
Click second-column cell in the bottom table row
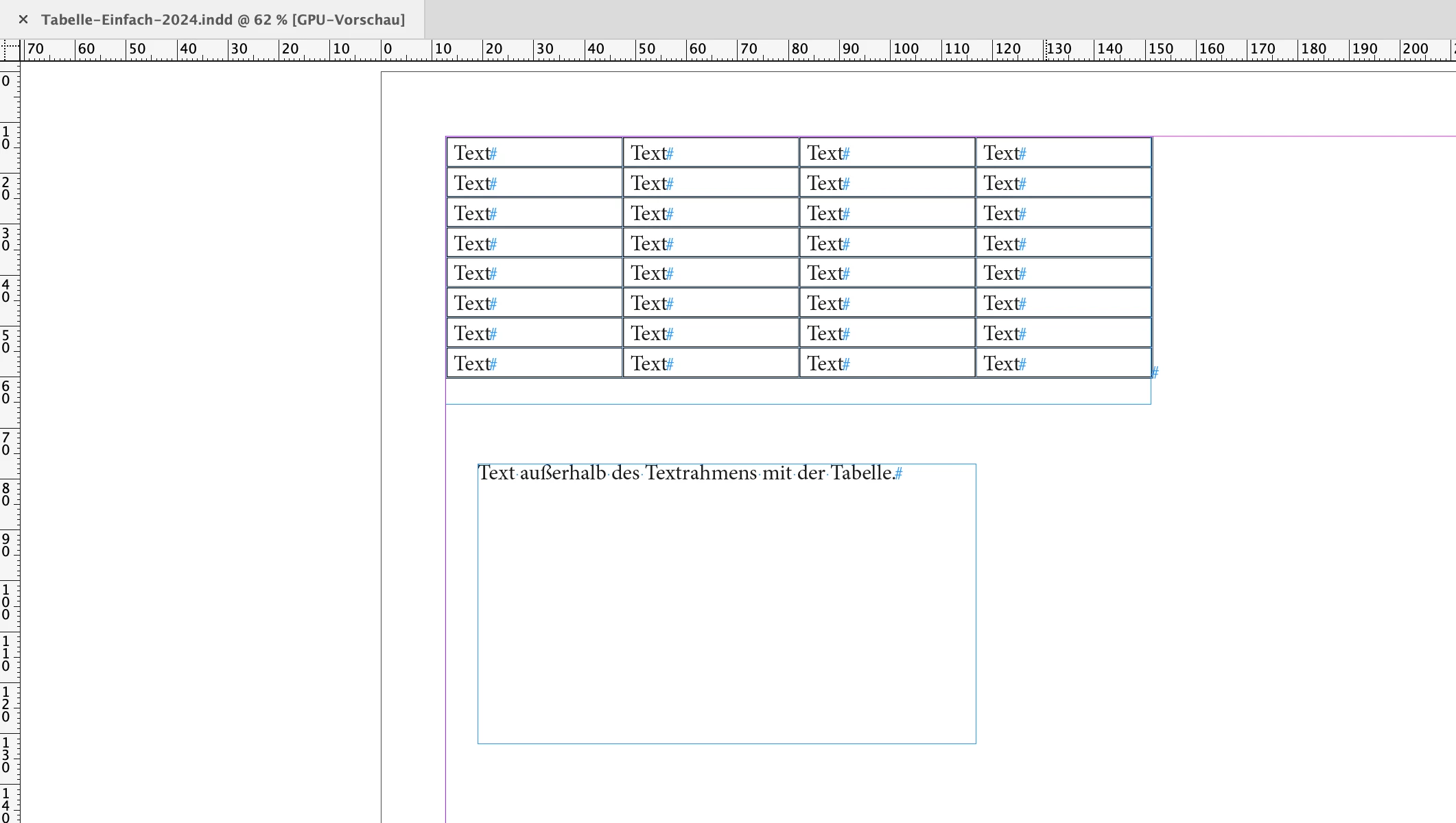710,363
